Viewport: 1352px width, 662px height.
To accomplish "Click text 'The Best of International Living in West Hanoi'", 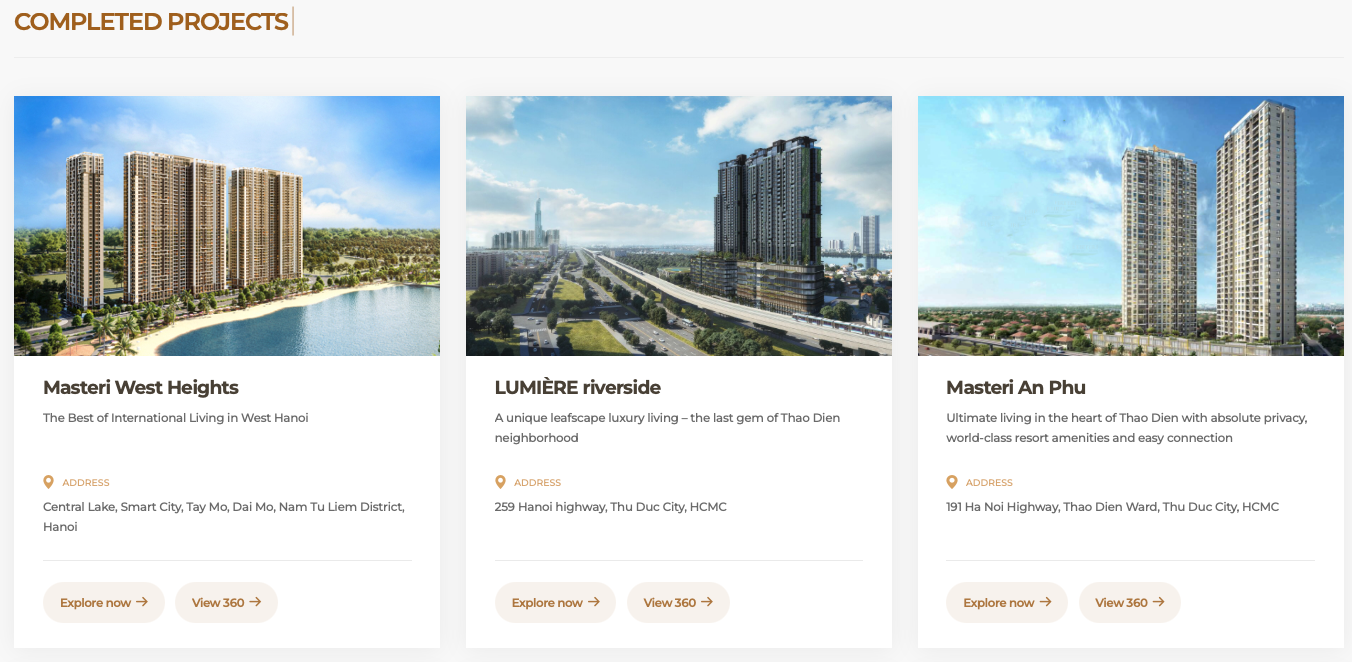I will 176,418.
